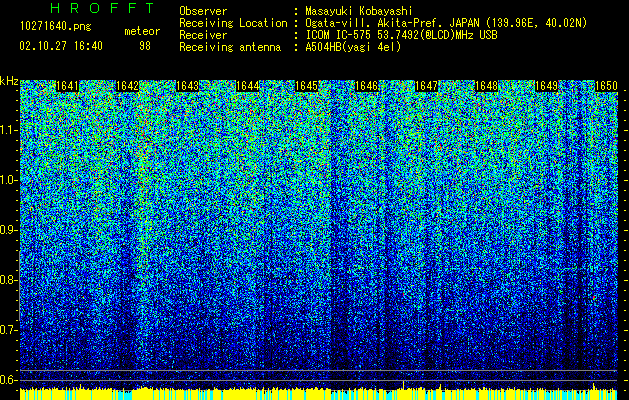The height and width of the screenshot is (400, 629).
Task: Click the 1646 time marker
Action: click(x=367, y=86)
